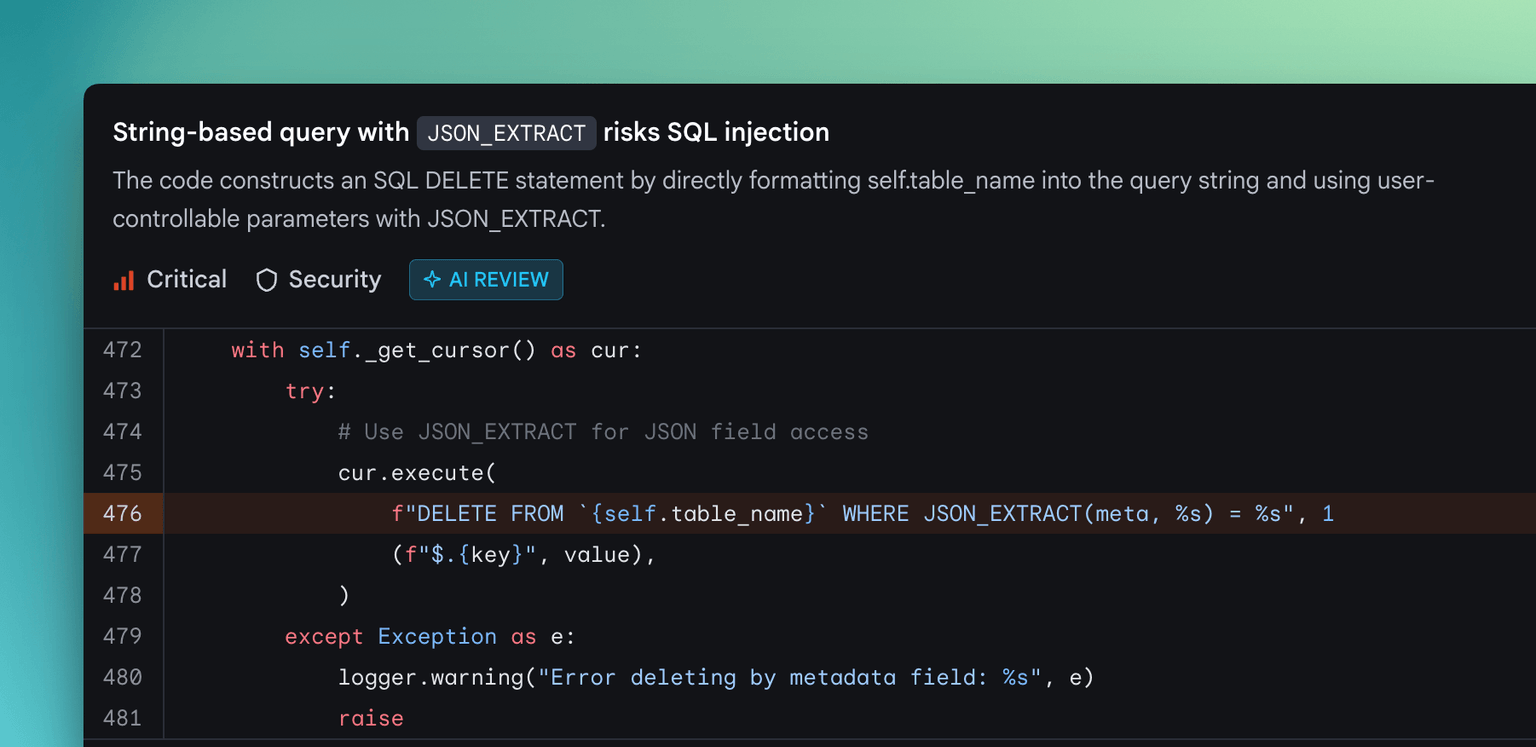
Task: Click the JSON_EXTRACT comment on line 474
Action: coord(603,432)
